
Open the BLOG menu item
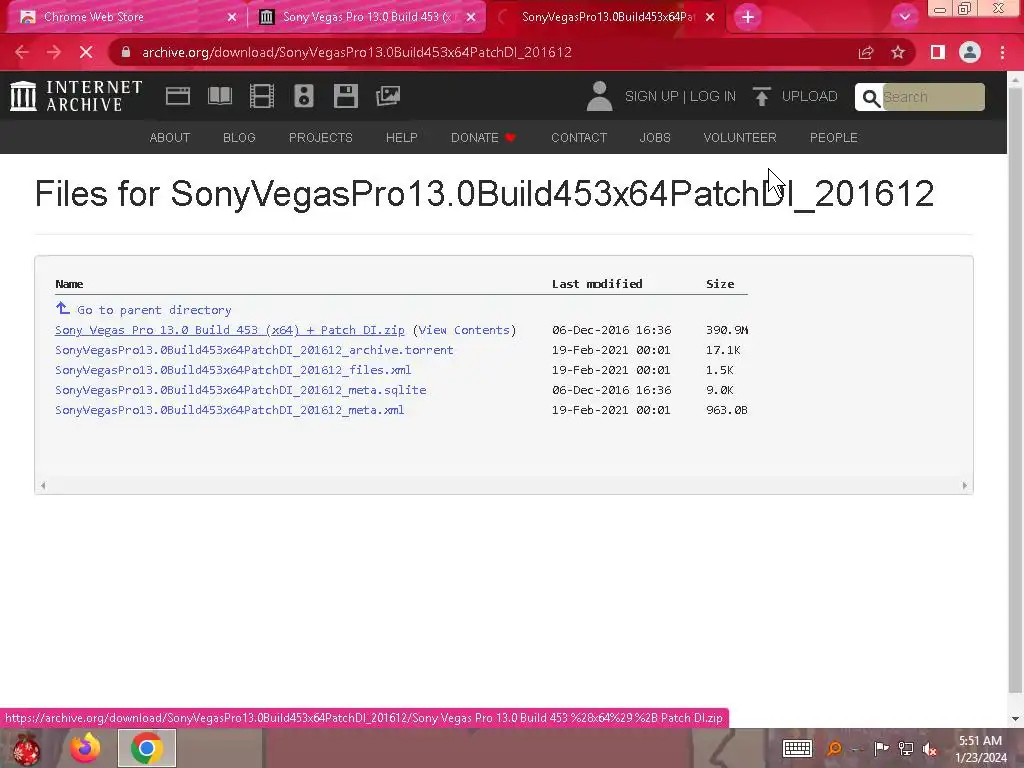(x=239, y=138)
